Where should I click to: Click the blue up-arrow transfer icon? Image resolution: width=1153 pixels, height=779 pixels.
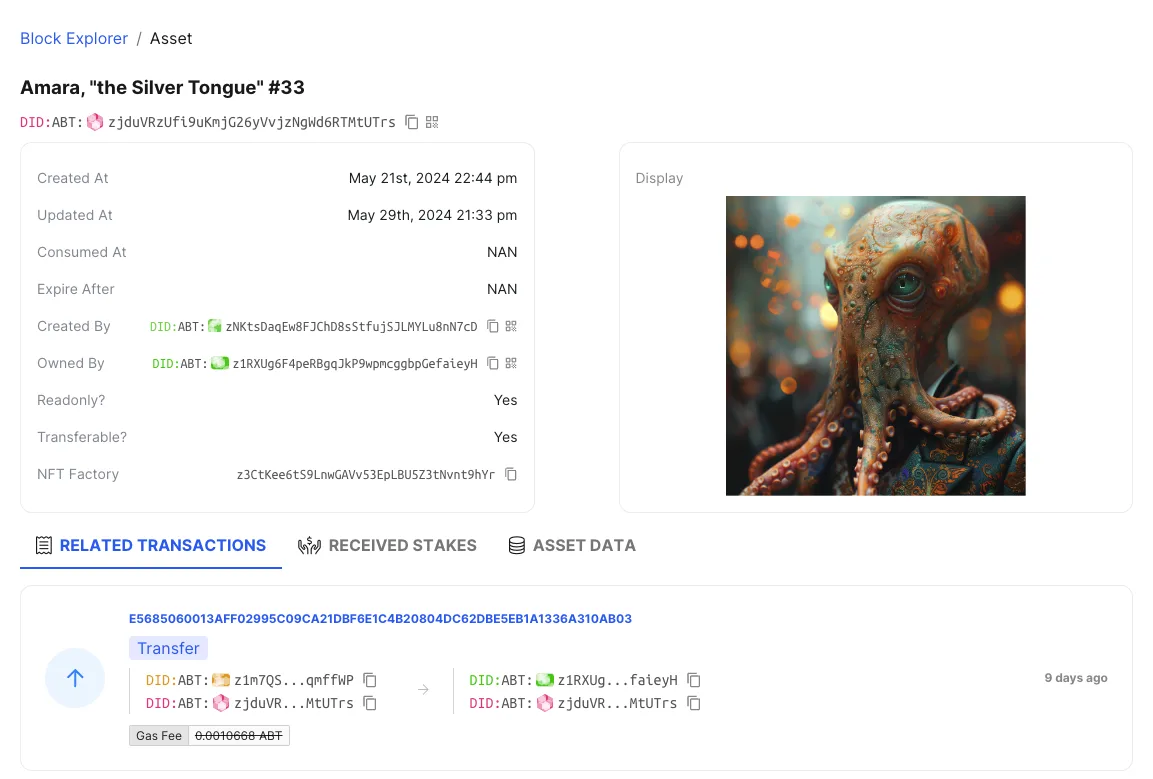75,678
